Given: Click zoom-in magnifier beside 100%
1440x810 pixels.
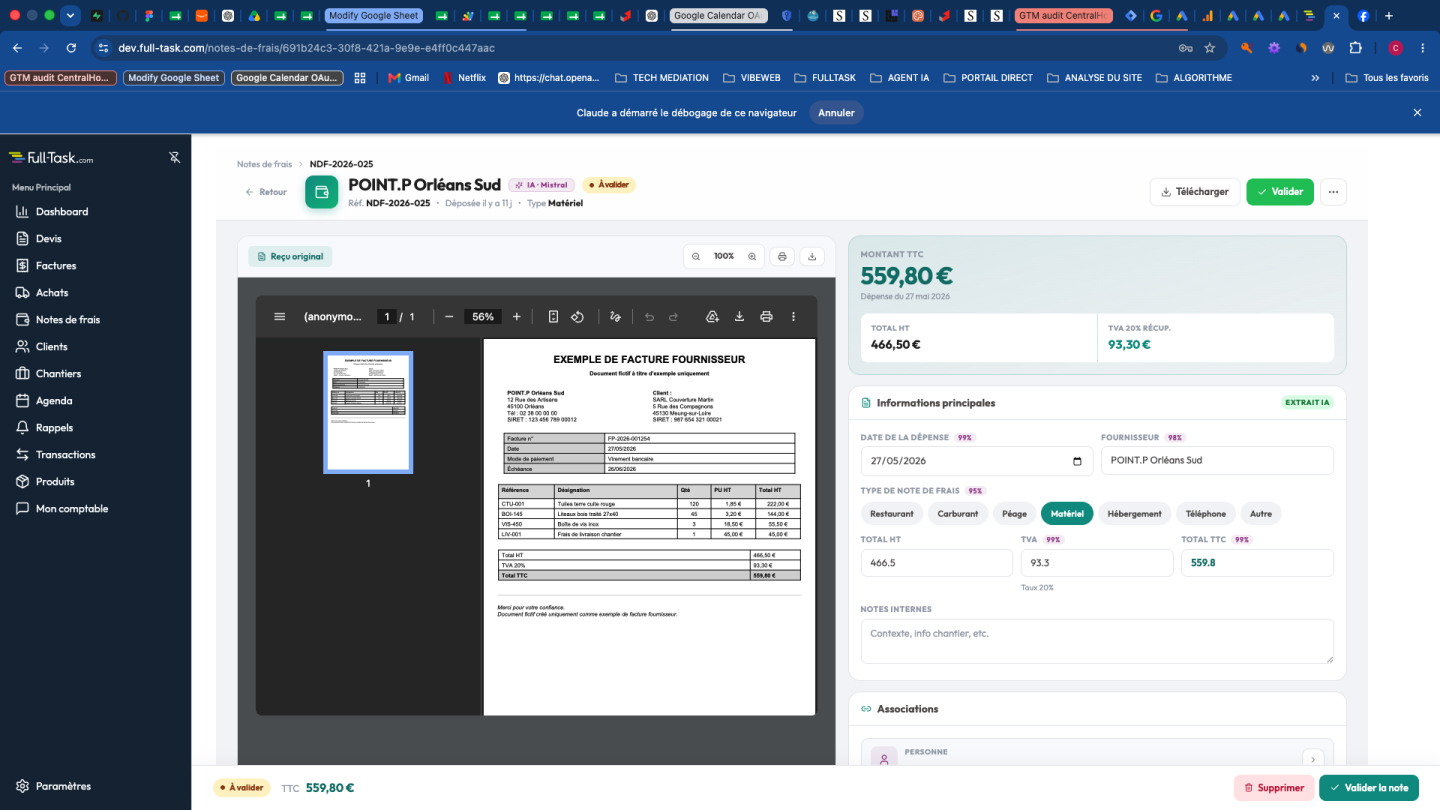Looking at the screenshot, I should pyautogui.click(x=752, y=256).
